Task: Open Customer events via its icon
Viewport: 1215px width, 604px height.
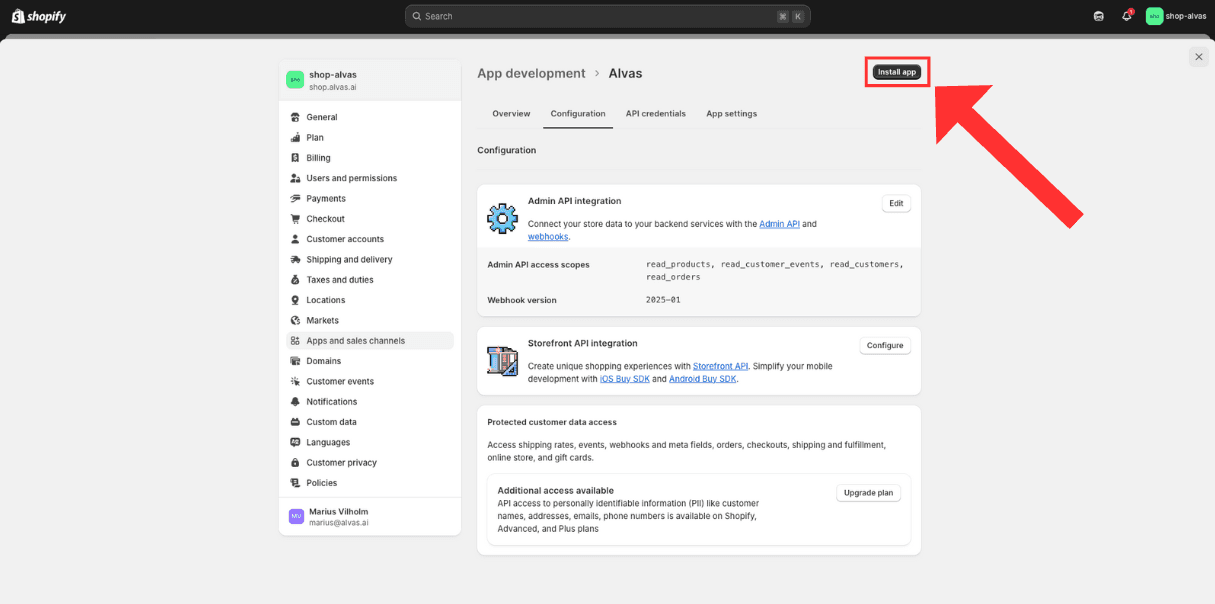Action: (x=295, y=382)
